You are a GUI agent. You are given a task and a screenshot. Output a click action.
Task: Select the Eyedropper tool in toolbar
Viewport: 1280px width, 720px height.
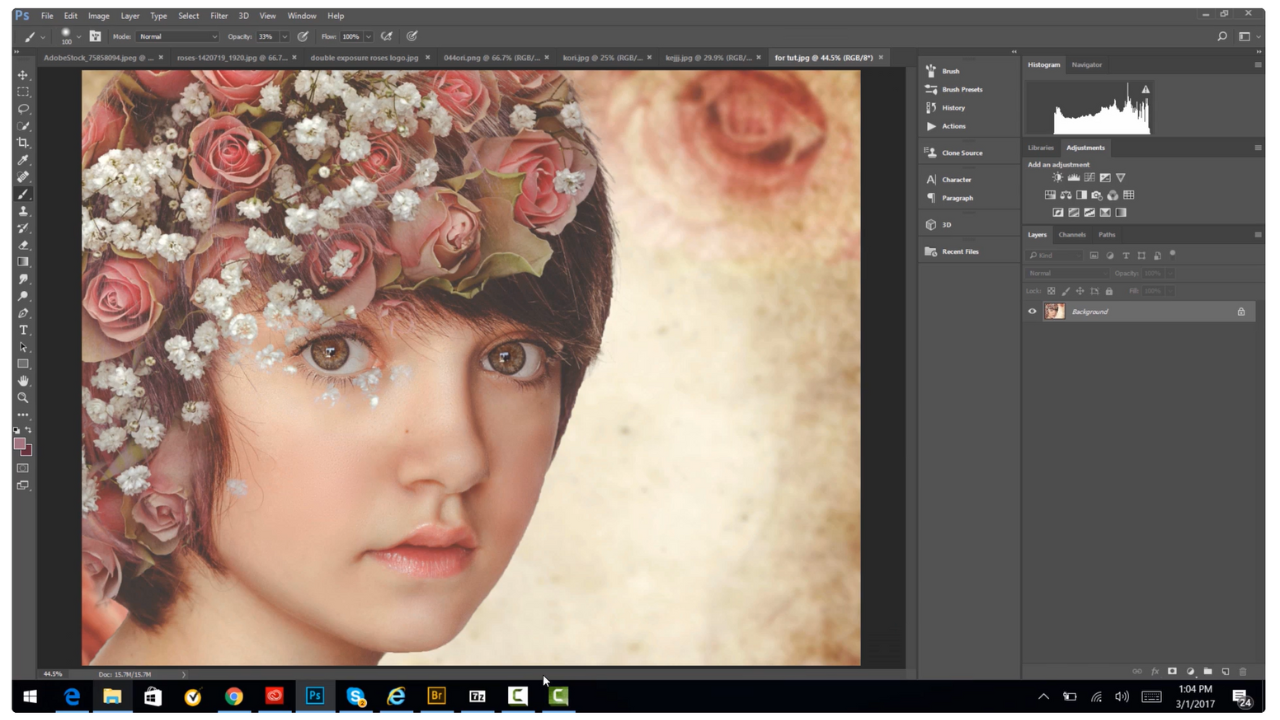[x=23, y=160]
